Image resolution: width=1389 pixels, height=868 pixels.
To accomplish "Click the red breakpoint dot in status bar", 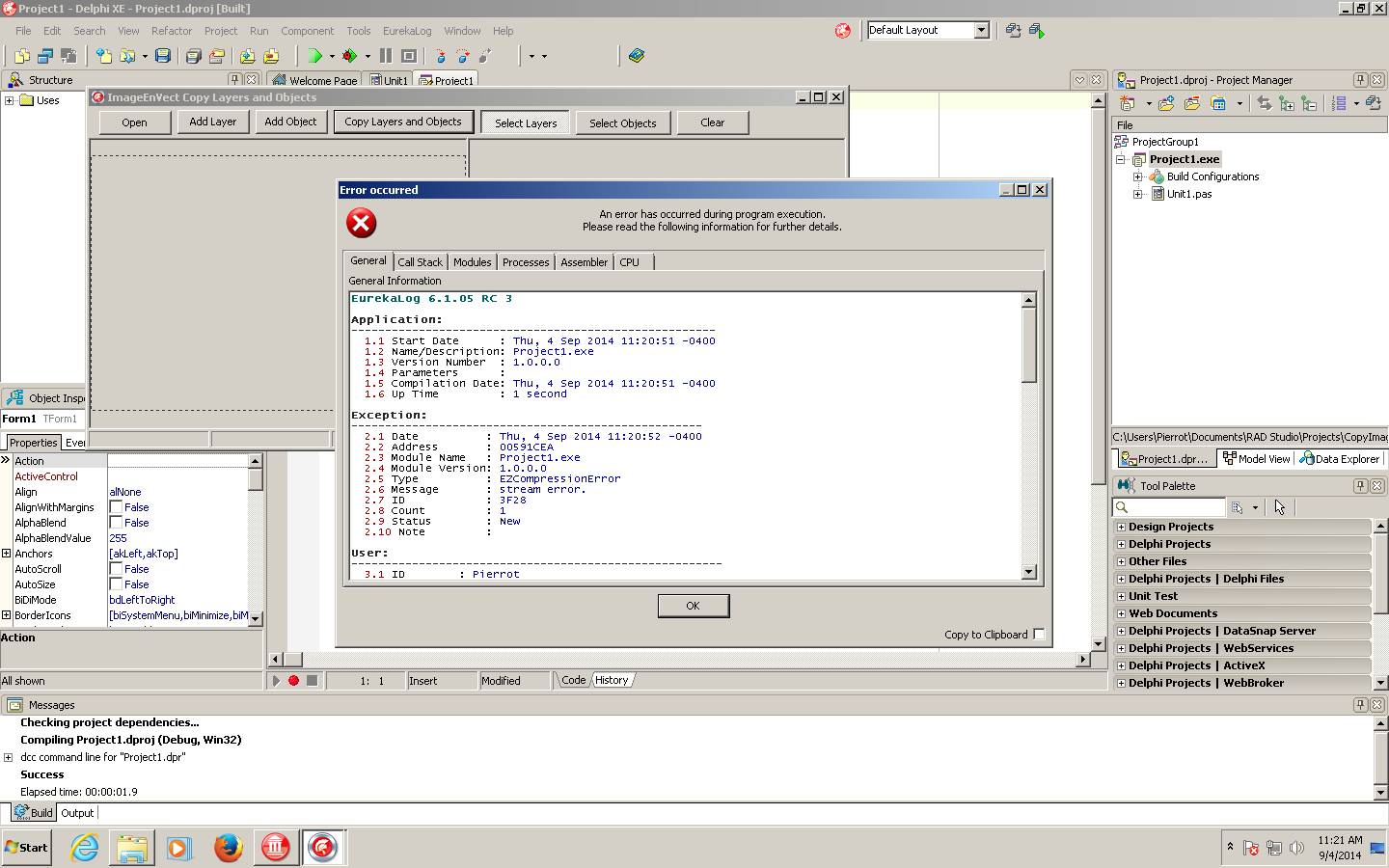I will point(293,680).
